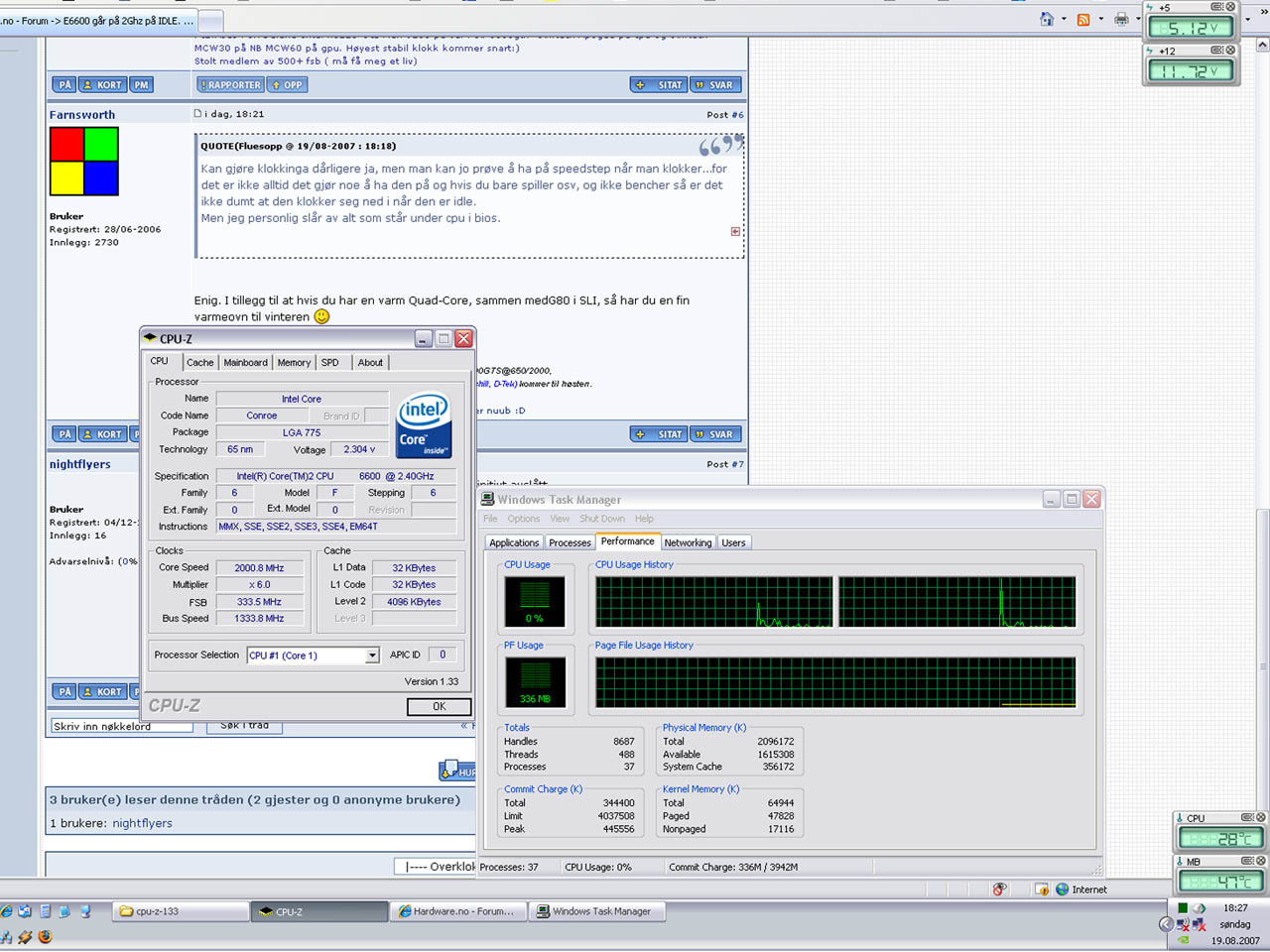Select the Applications tab in Task Manager

pyautogui.click(x=514, y=542)
